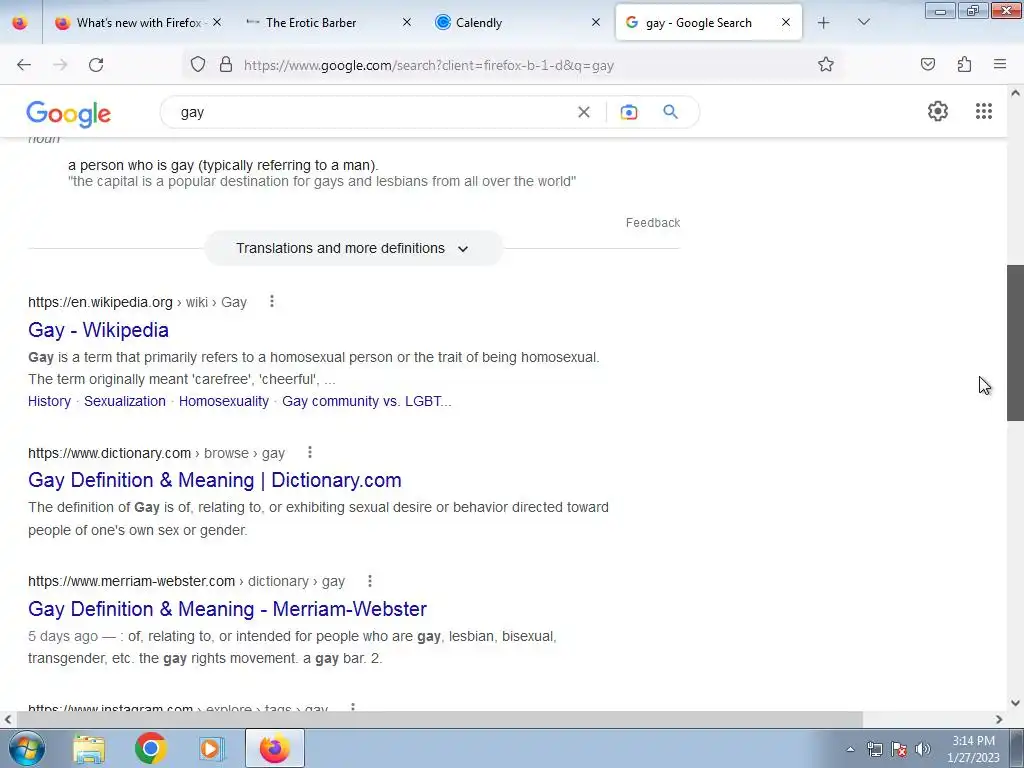Open more options for Merriam-Webster result

[370, 581]
